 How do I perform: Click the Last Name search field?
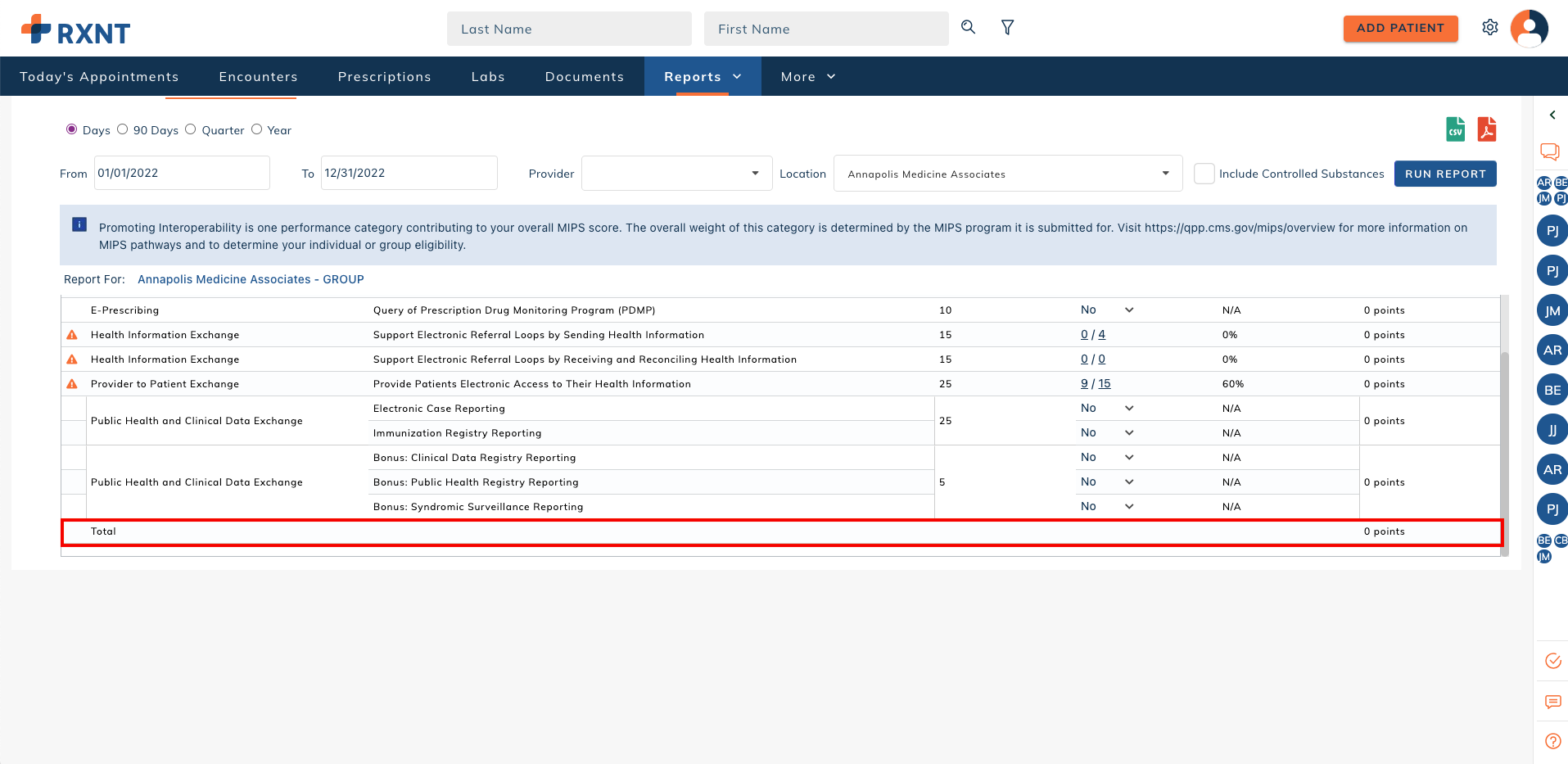(x=569, y=29)
